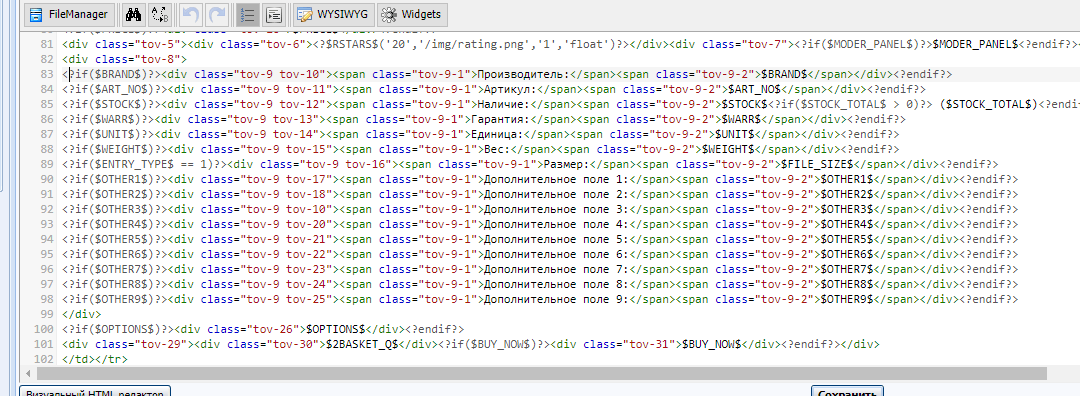Click the Сохранить save button

click(x=847, y=392)
